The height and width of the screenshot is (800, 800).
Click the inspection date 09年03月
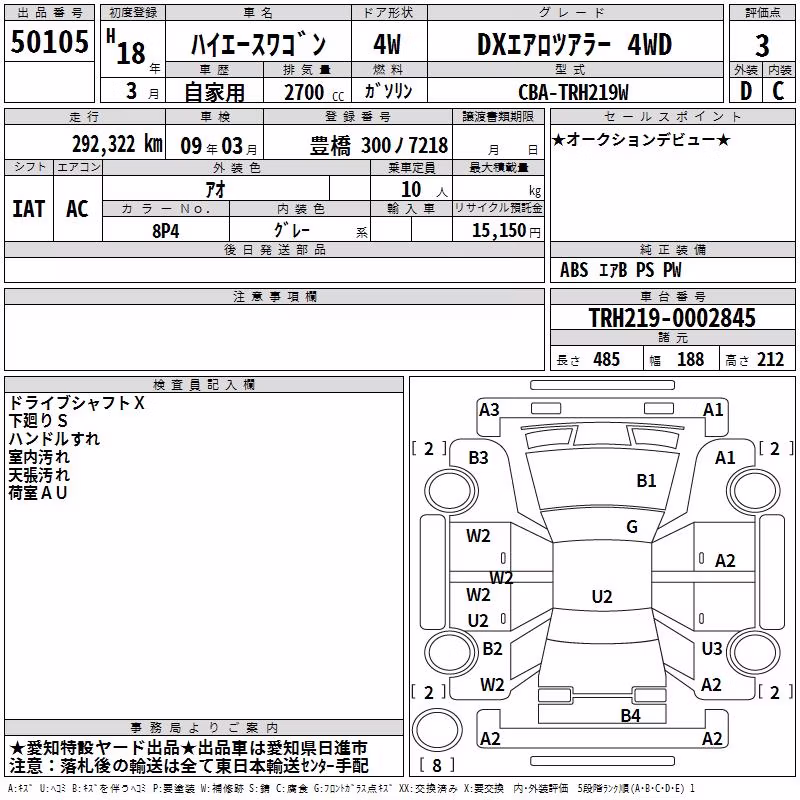(219, 146)
